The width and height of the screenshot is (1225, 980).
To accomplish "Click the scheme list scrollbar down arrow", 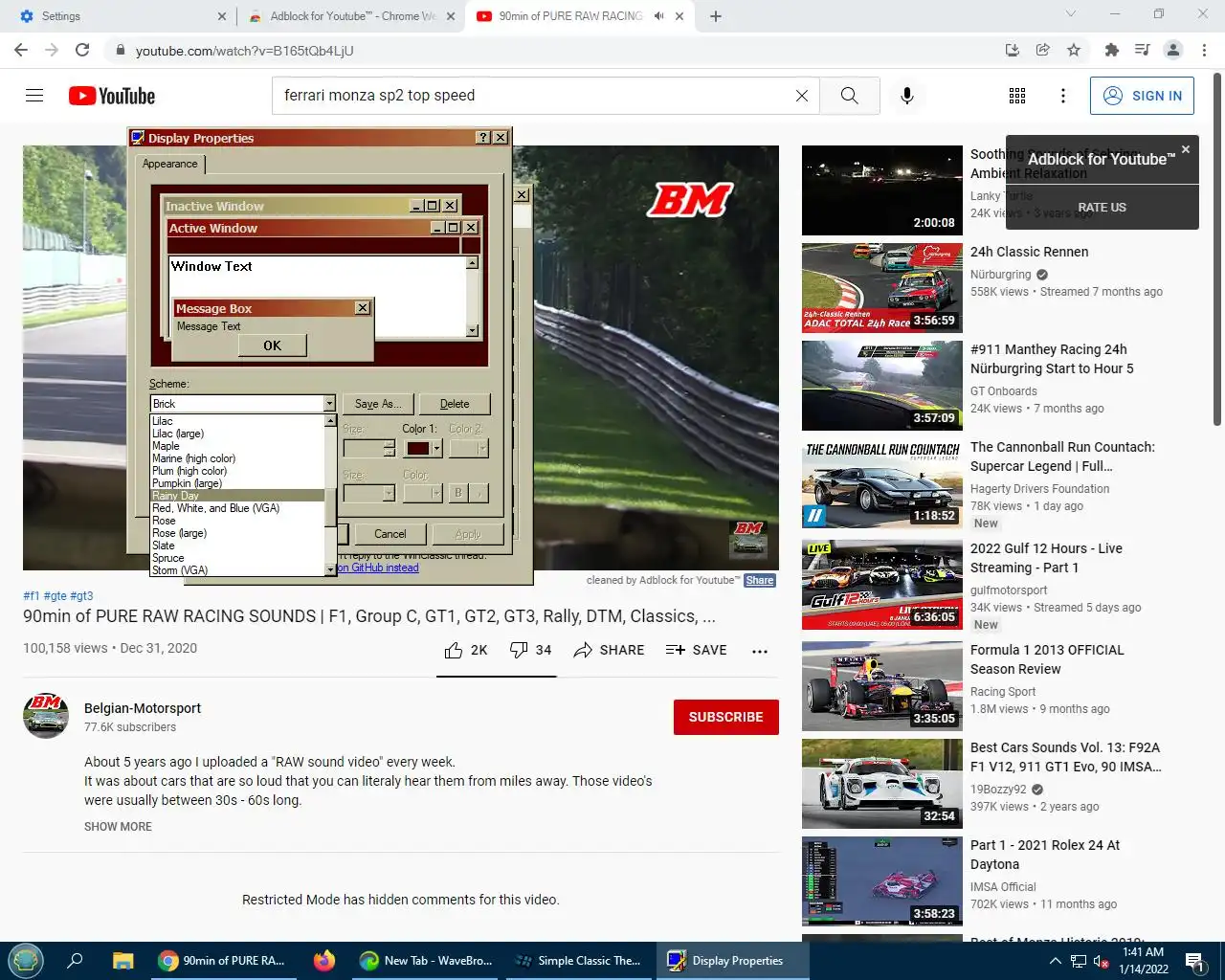I will (x=330, y=569).
